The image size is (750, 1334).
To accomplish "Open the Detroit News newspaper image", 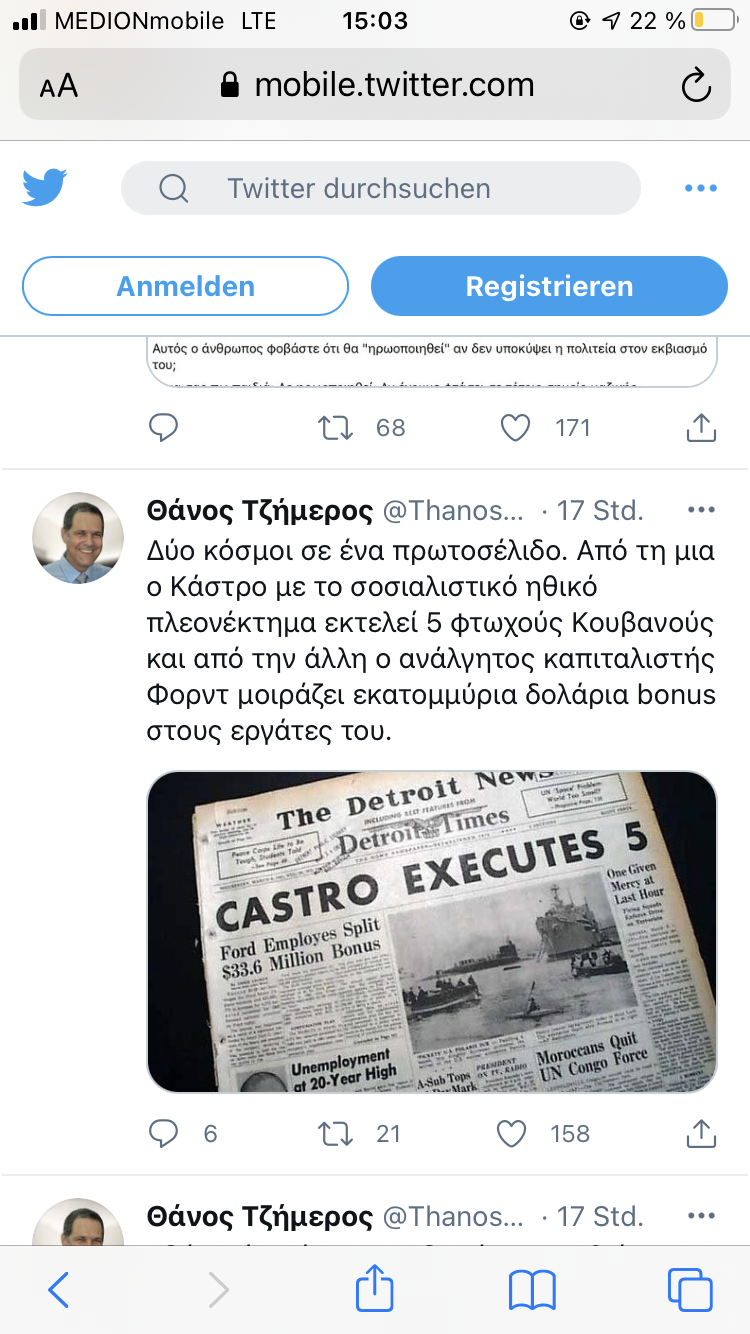I will (x=432, y=932).
